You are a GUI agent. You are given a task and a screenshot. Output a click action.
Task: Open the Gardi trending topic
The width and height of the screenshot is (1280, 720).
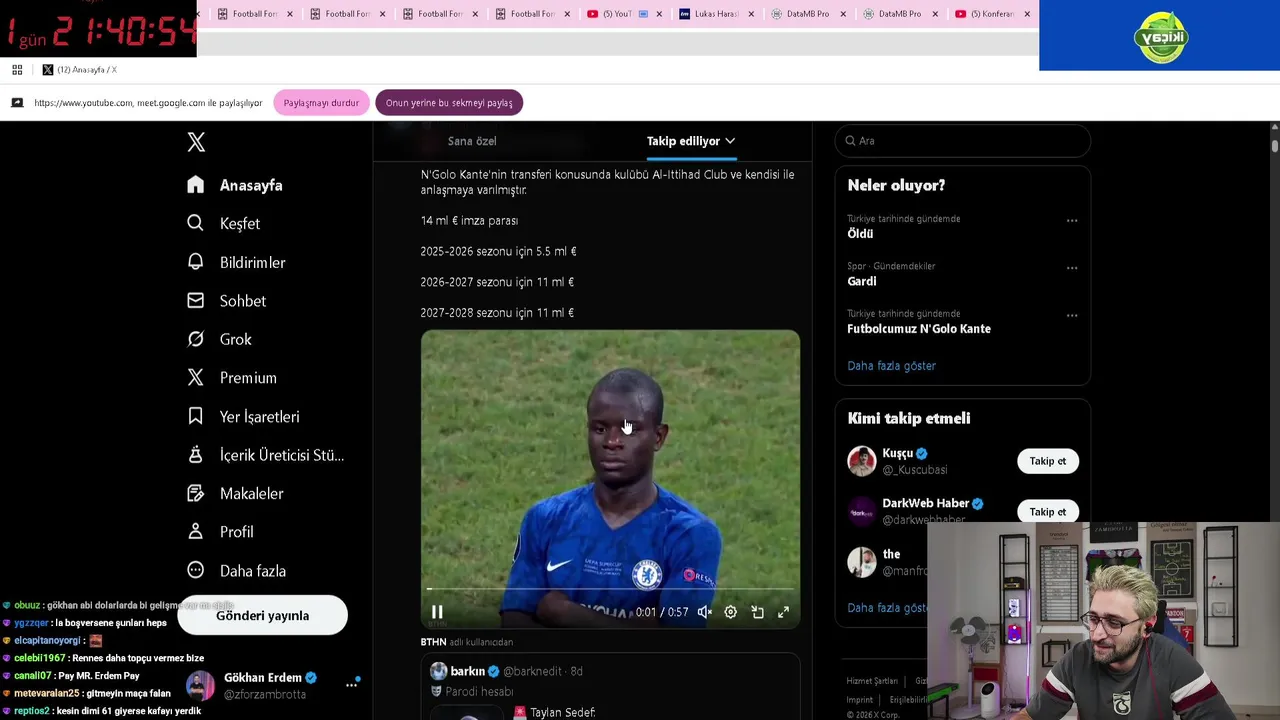pyautogui.click(x=862, y=281)
